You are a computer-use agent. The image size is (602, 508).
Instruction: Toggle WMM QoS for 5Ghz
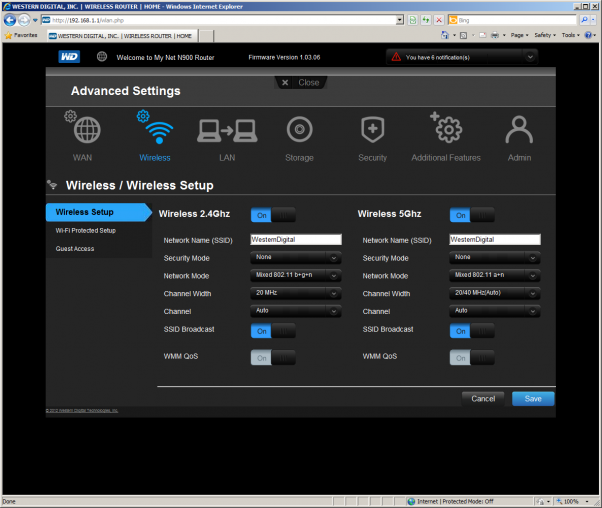(x=472, y=357)
